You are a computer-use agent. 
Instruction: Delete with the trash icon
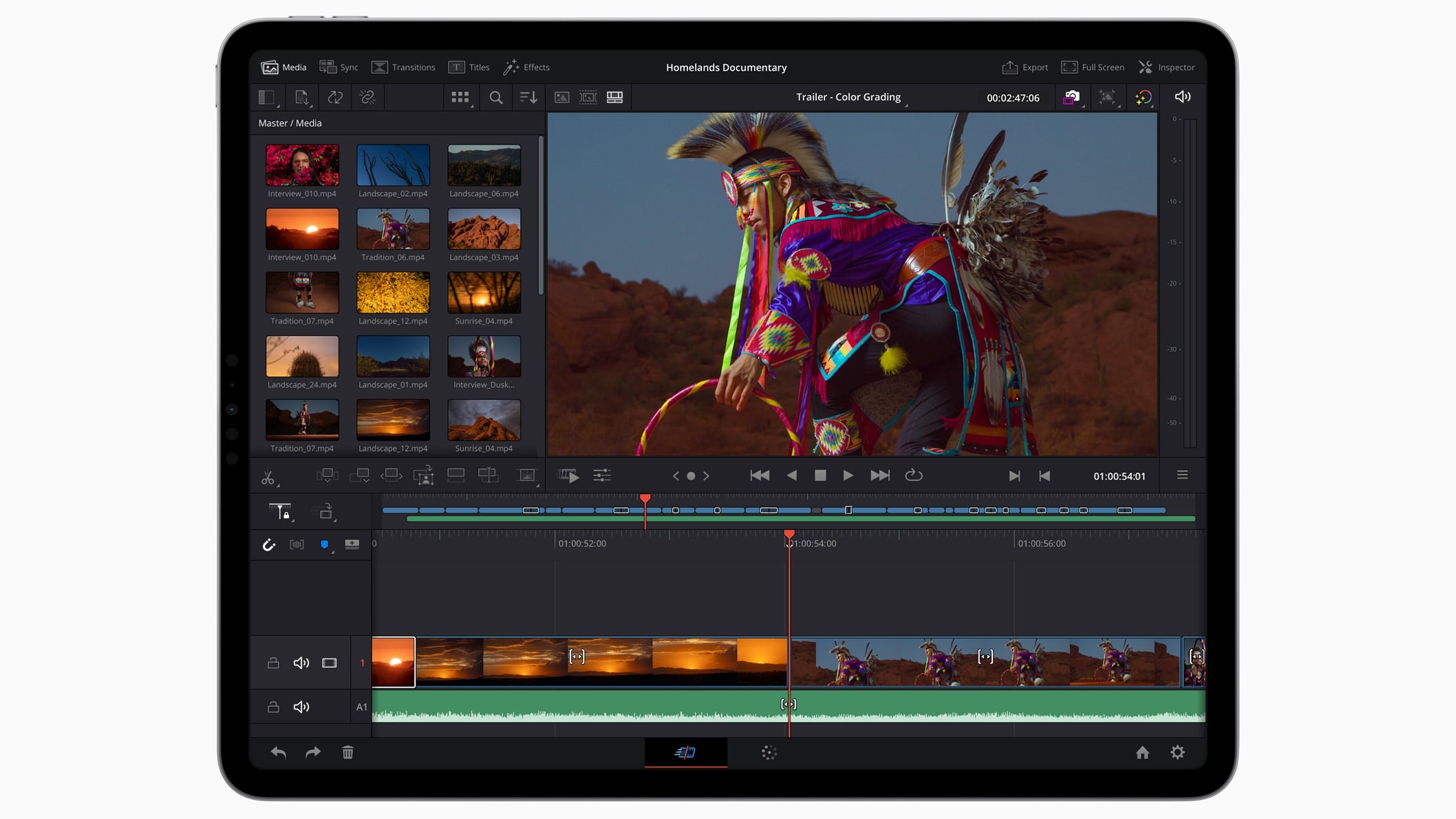[348, 752]
